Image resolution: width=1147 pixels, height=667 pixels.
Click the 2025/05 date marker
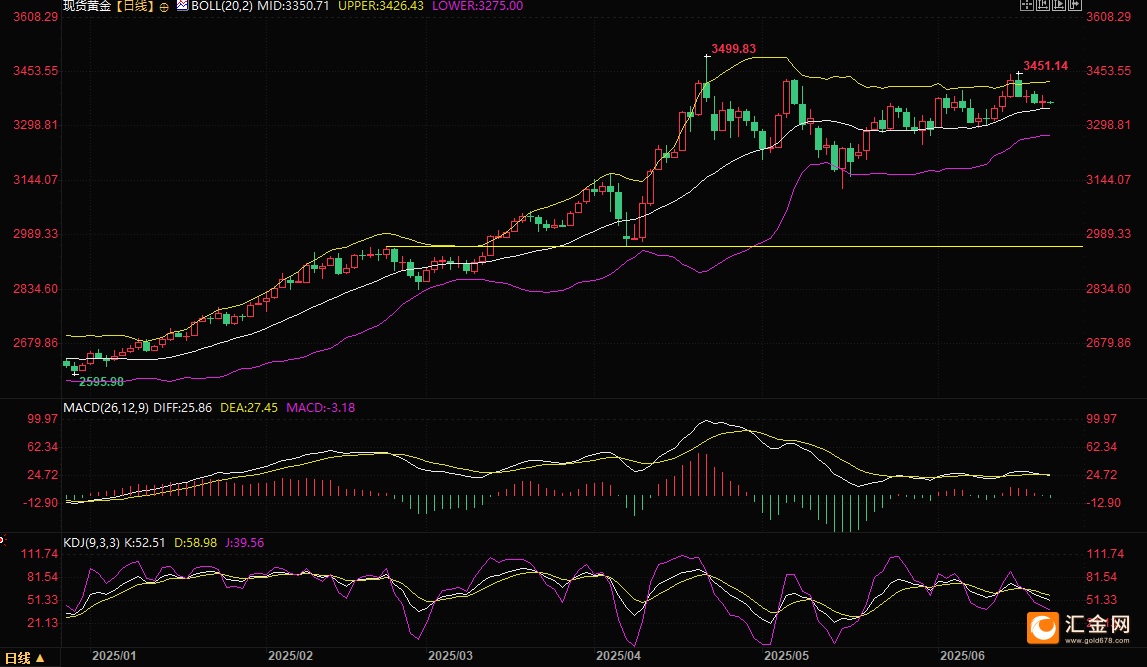(x=787, y=656)
